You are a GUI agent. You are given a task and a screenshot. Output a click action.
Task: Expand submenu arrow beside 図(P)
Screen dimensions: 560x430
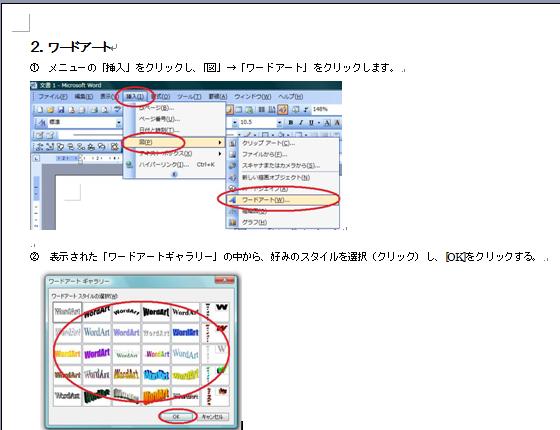(220, 142)
